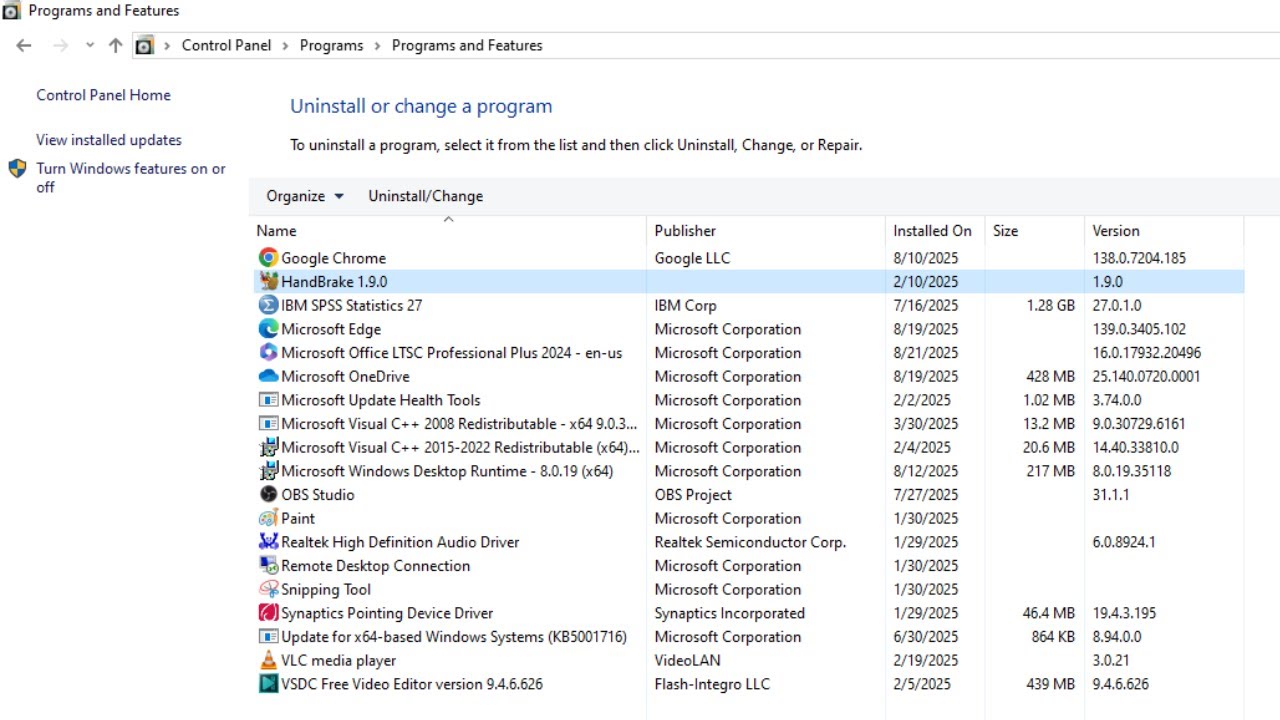Click the VSDC Free Video Editor icon
This screenshot has height=720, width=1280.
268,685
